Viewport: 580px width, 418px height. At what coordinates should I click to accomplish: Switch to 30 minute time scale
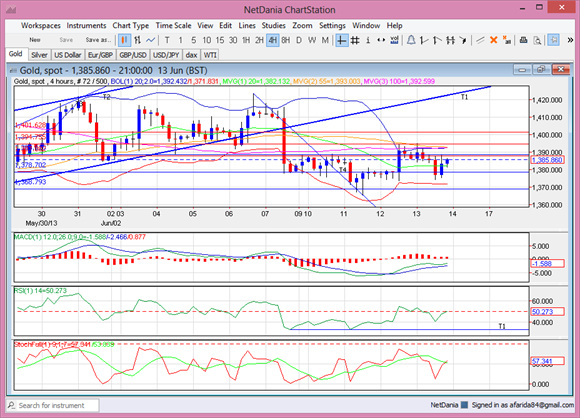[233, 40]
